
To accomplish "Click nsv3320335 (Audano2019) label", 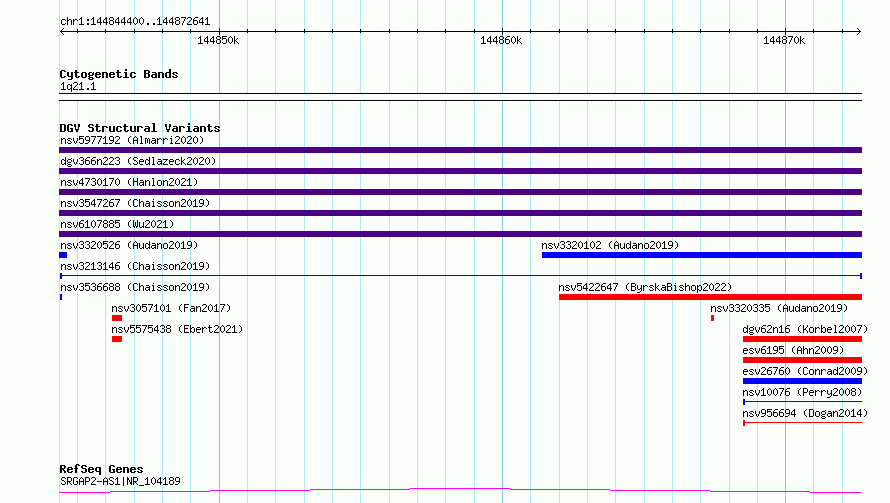I will (x=779, y=308).
